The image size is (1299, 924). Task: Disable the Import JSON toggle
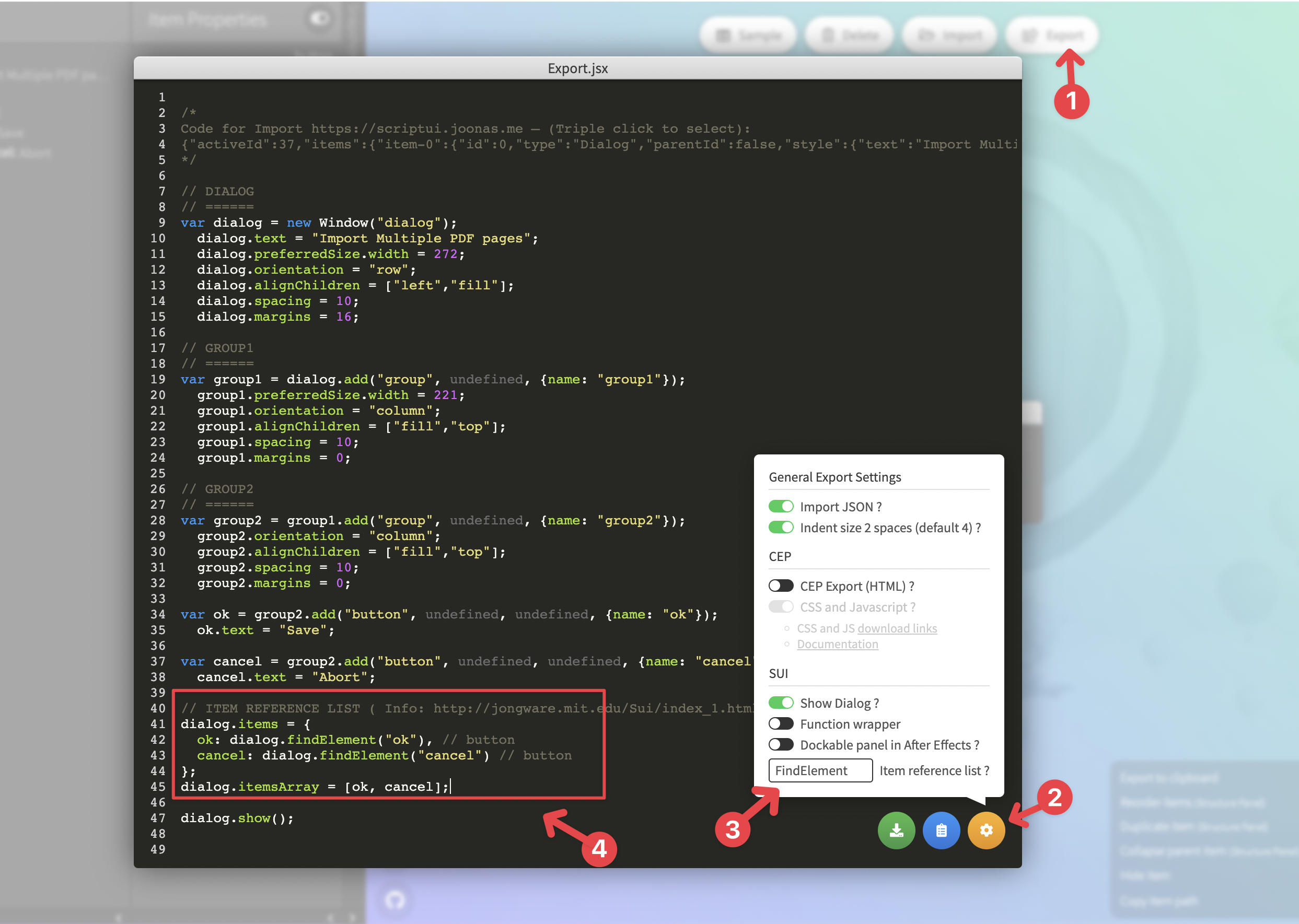point(781,506)
